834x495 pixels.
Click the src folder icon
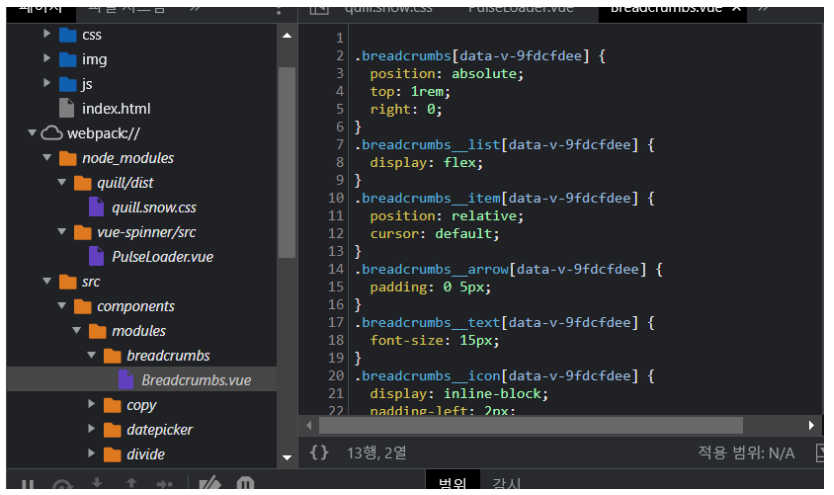tap(68, 282)
